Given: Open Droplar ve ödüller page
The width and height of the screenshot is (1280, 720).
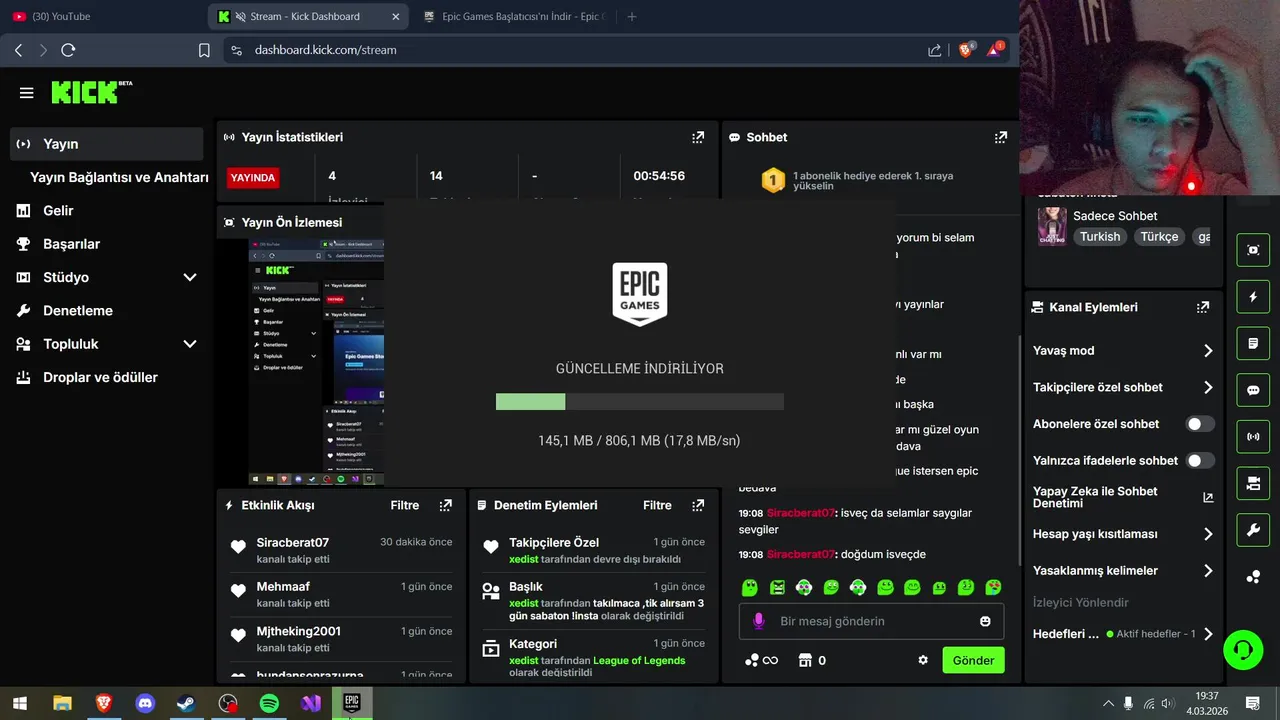Looking at the screenshot, I should 100,377.
